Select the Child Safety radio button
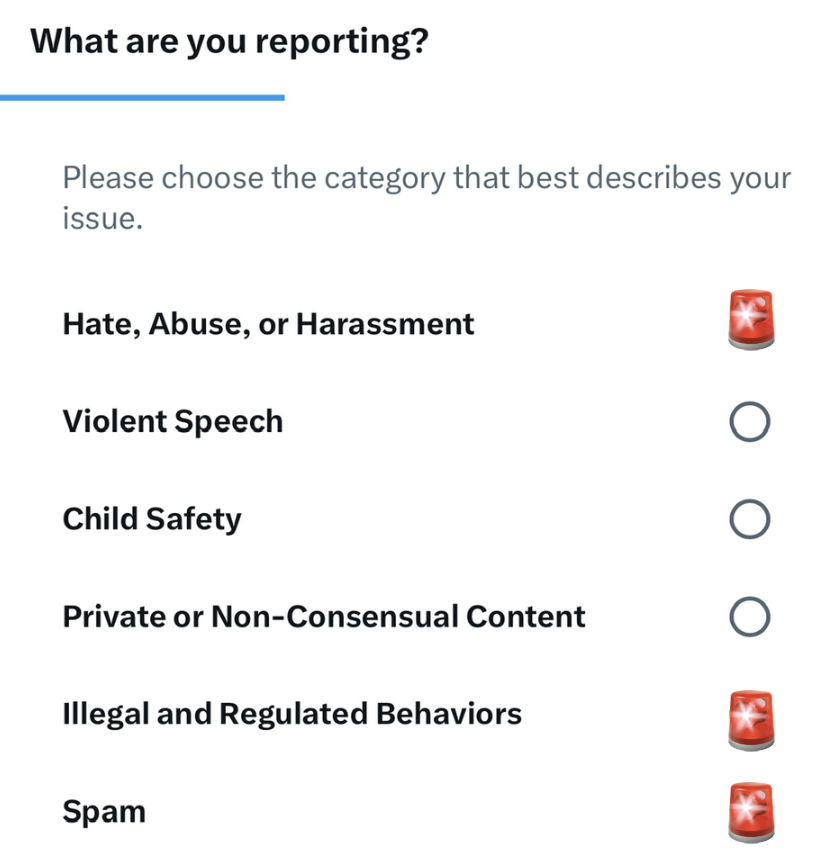The image size is (840, 868). 750,519
